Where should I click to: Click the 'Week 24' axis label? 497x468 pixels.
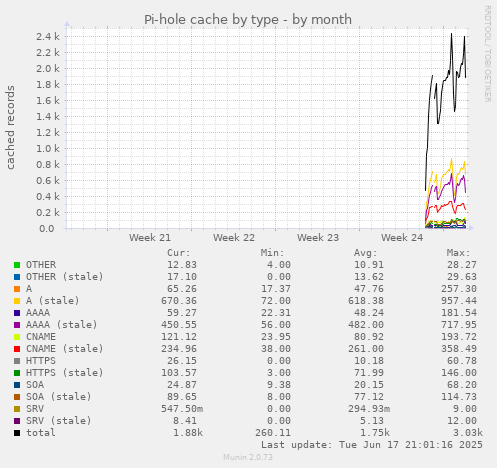(x=402, y=238)
